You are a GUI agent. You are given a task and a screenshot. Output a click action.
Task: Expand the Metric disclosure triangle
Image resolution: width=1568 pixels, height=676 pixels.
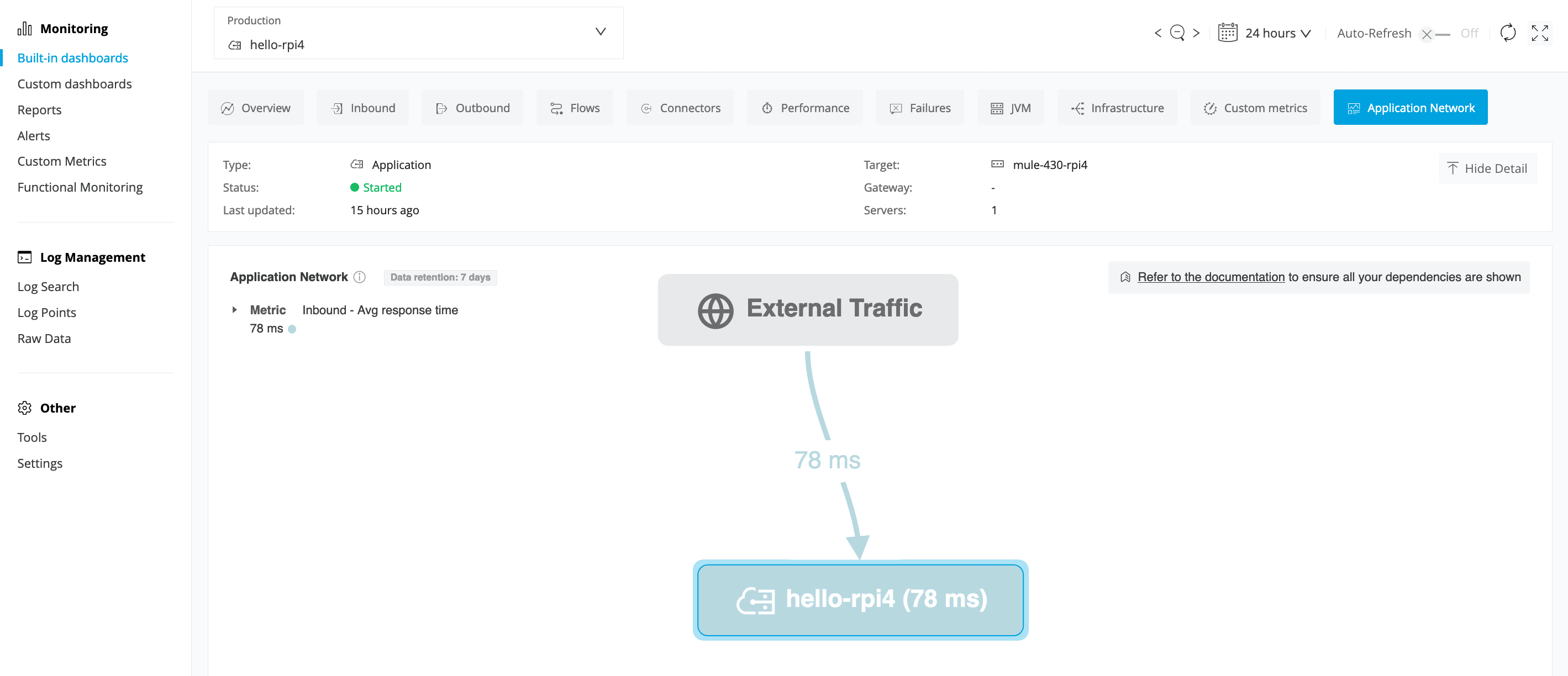[x=235, y=310]
